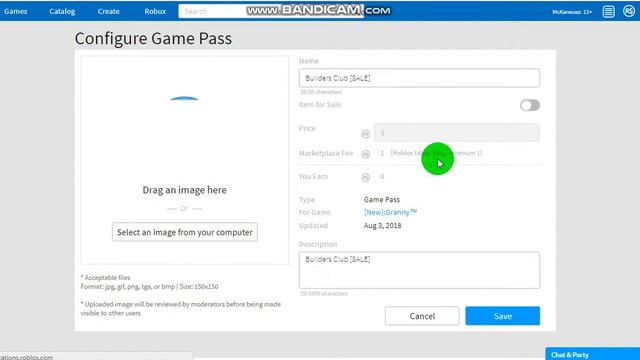The image size is (640, 360).
Task: Focus the Description text area
Action: pos(419,270)
